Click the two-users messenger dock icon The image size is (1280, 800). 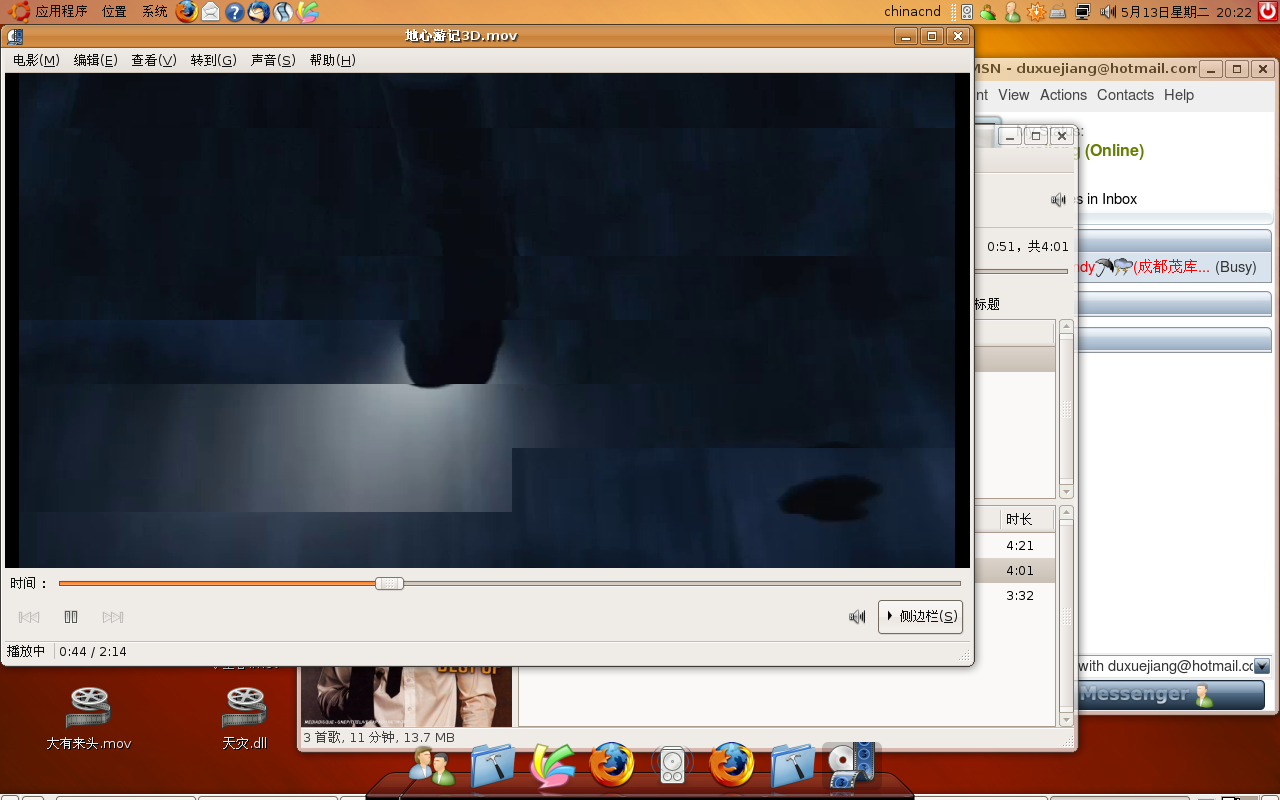click(432, 766)
